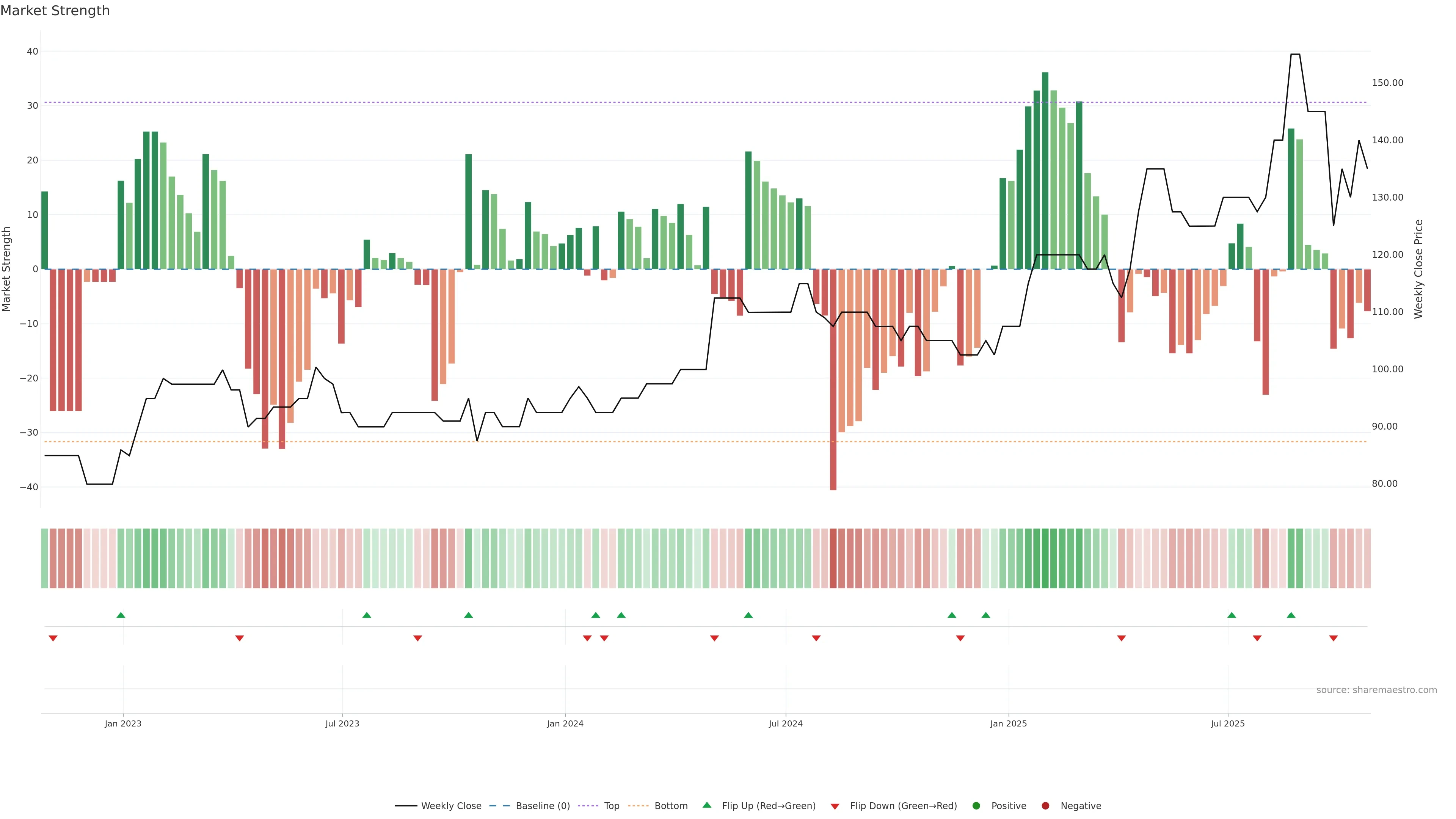Click the Jan 2025 x-axis label

click(1008, 723)
